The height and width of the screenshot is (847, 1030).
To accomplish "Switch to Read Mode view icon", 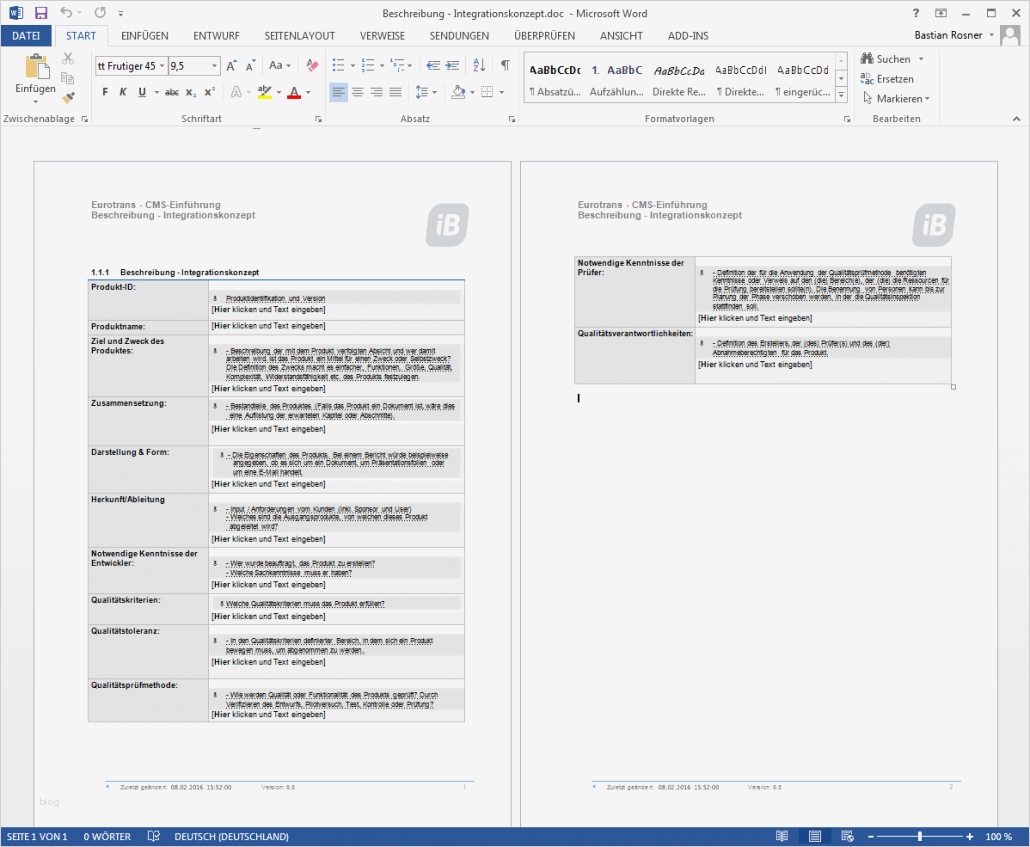I will coord(782,836).
